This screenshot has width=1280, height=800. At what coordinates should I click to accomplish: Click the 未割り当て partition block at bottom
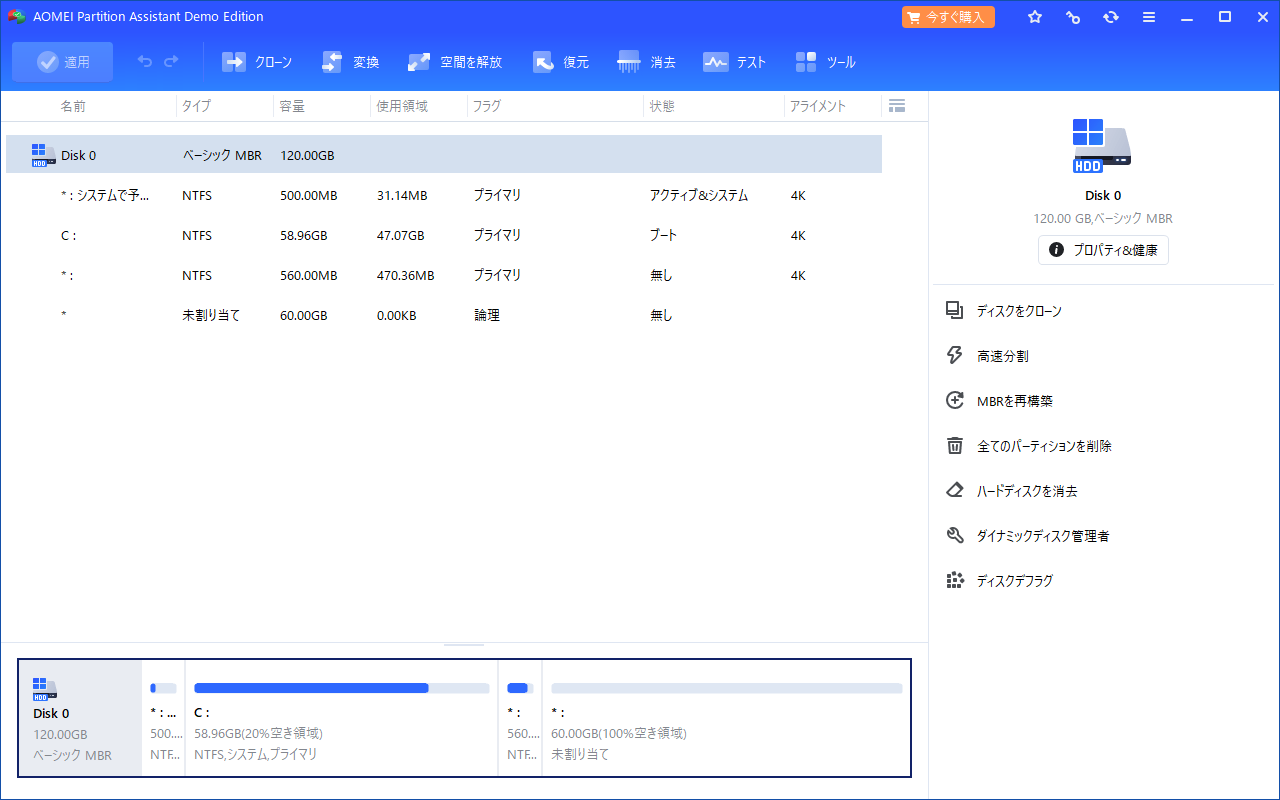pyautogui.click(x=726, y=718)
